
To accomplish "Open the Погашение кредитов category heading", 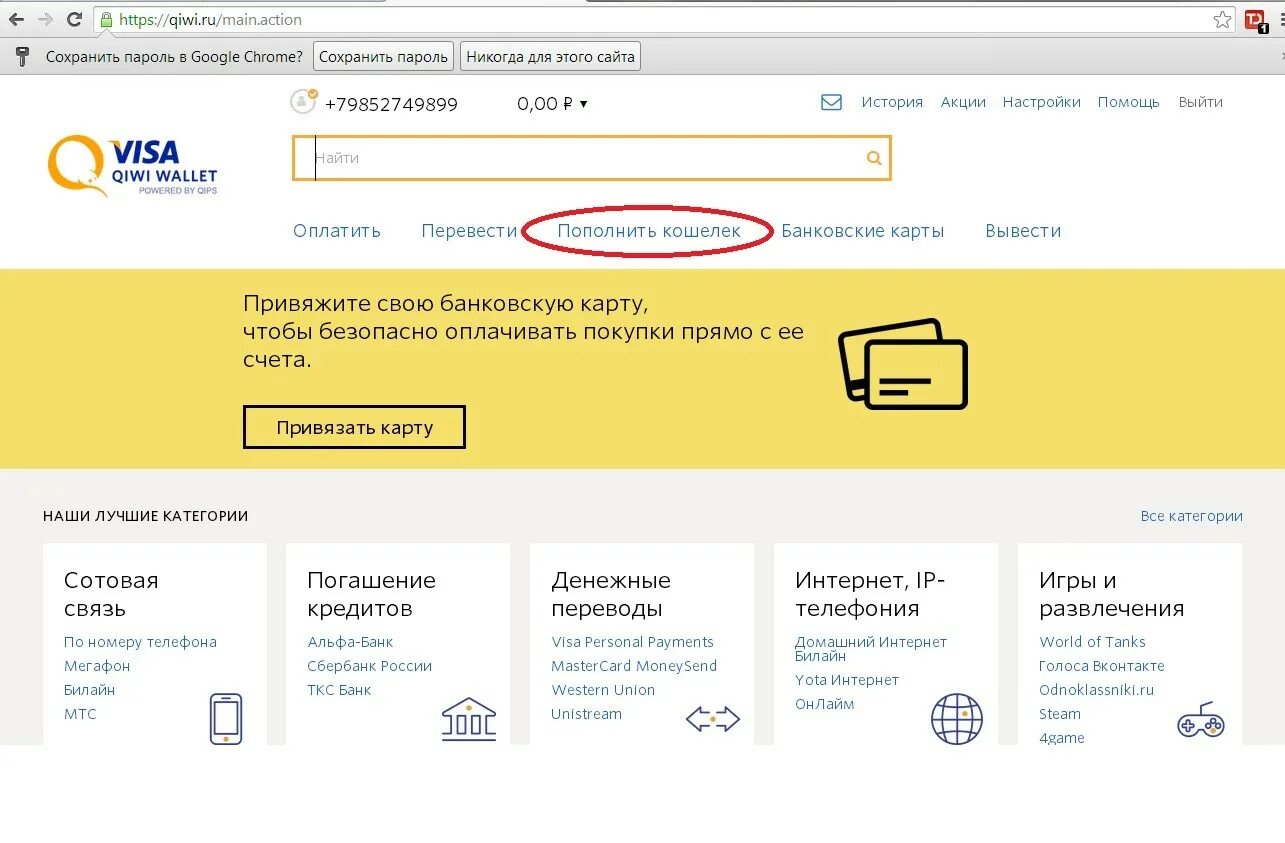I will [x=371, y=594].
